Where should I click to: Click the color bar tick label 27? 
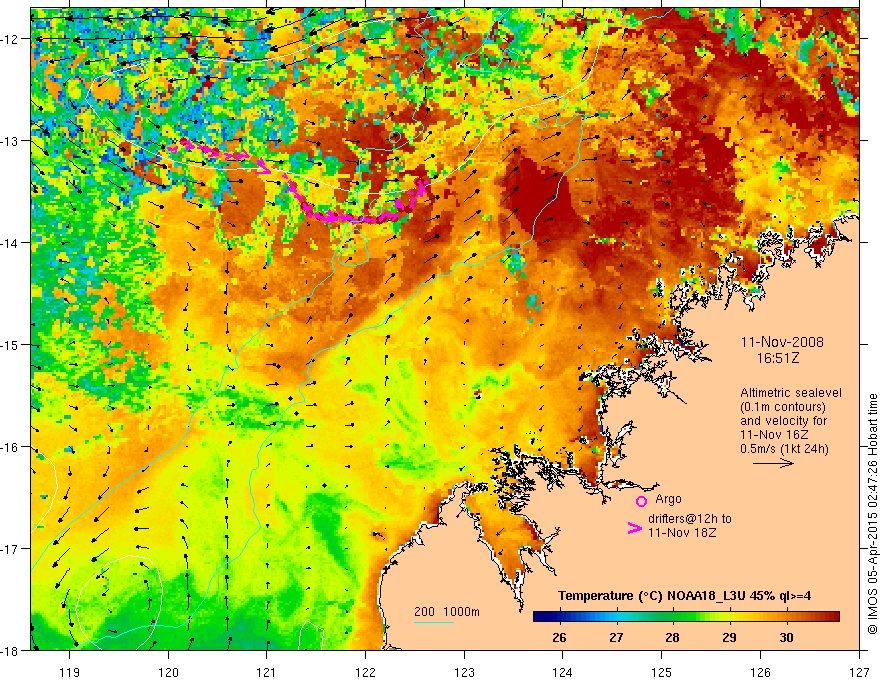[616, 637]
